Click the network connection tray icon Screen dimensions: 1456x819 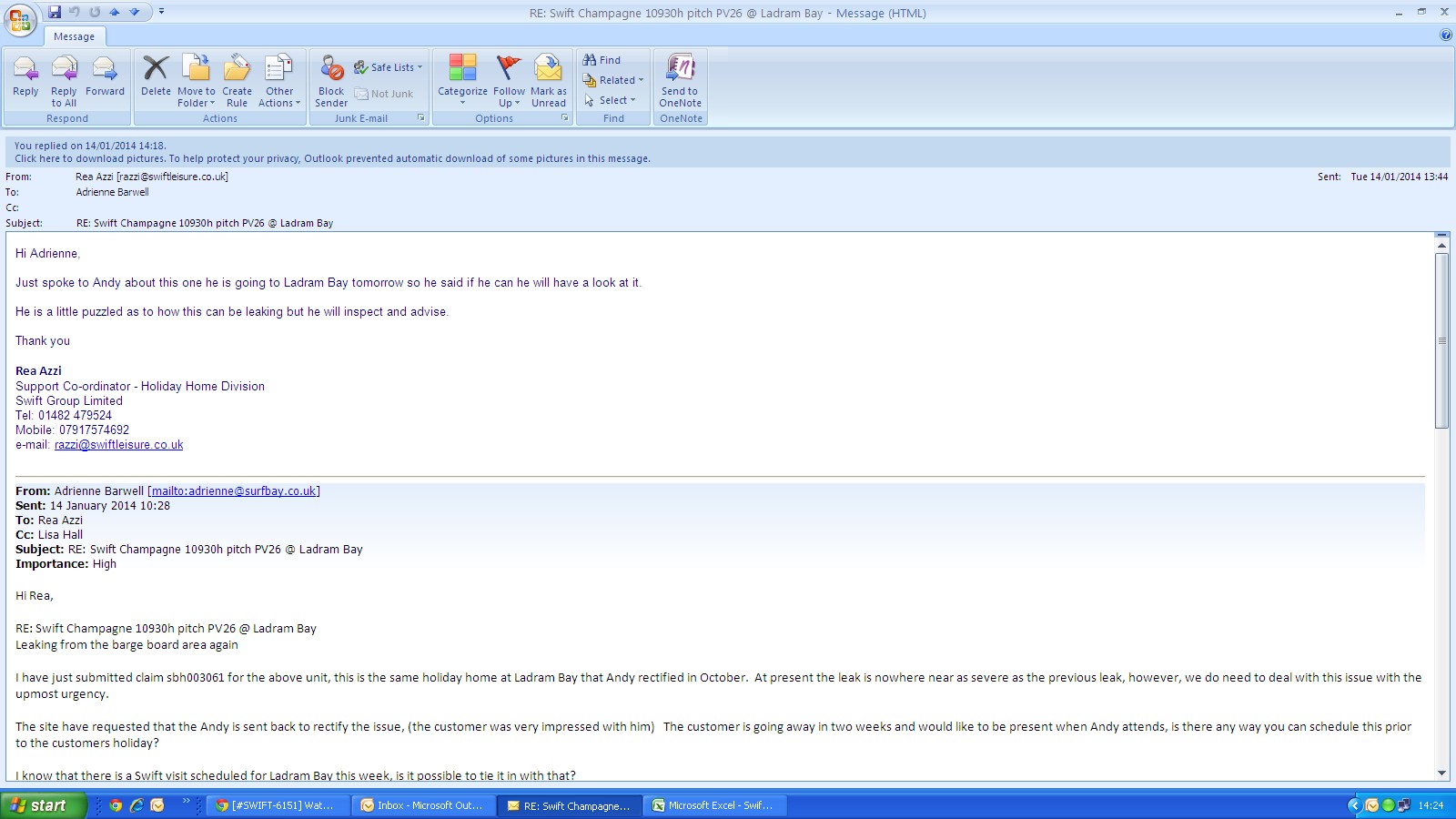(1404, 805)
